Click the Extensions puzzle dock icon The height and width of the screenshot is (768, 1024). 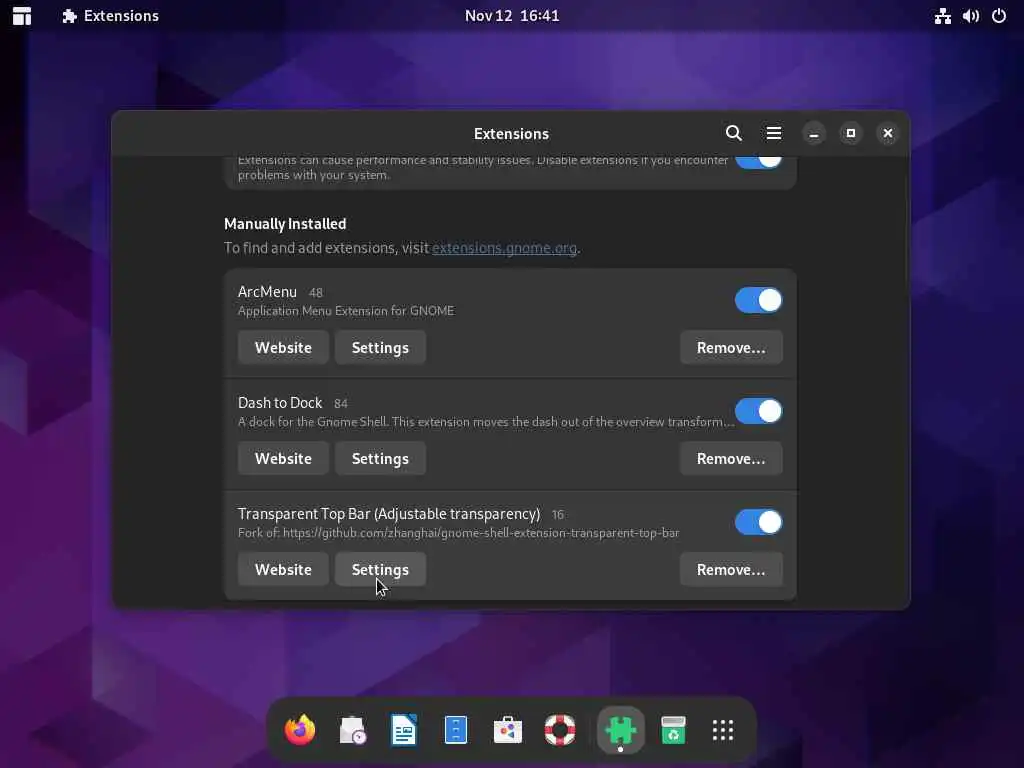(x=620, y=729)
